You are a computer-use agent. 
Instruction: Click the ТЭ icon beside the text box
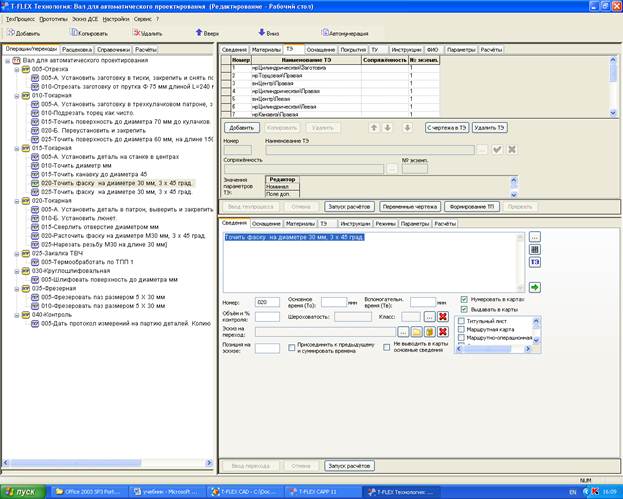(535, 262)
